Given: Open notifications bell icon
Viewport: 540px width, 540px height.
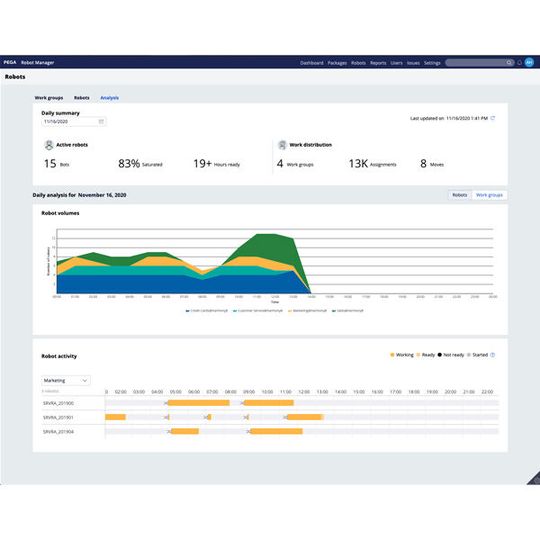Looking at the screenshot, I should pyautogui.click(x=519, y=63).
